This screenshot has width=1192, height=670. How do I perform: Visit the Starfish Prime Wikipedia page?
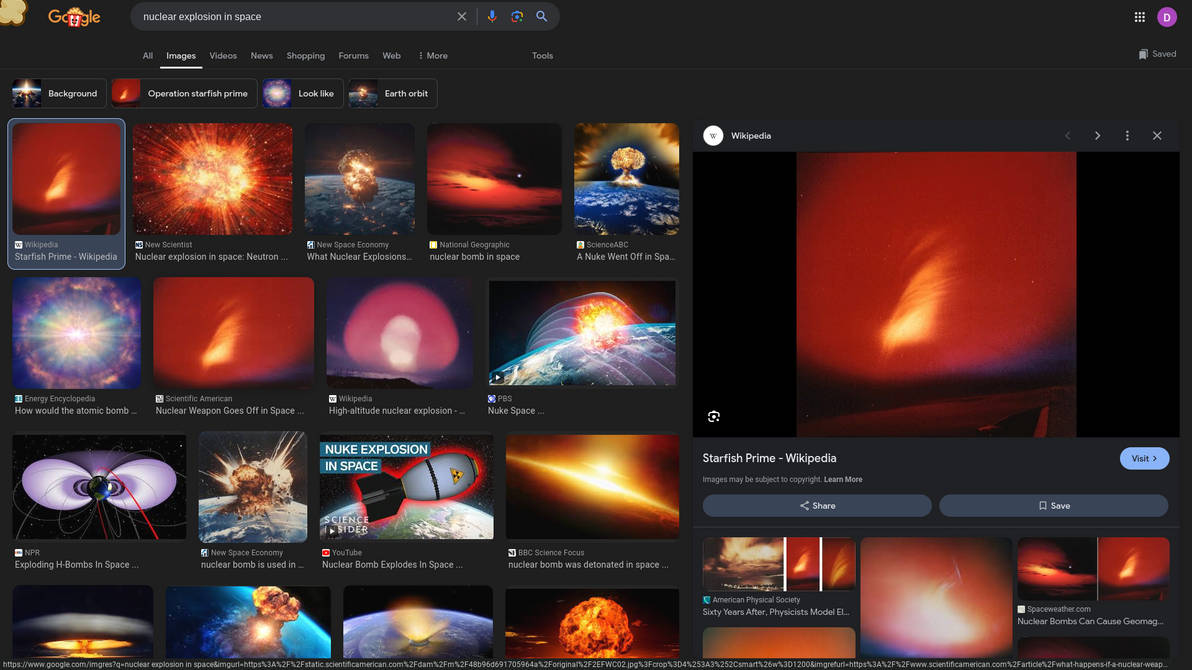1144,459
